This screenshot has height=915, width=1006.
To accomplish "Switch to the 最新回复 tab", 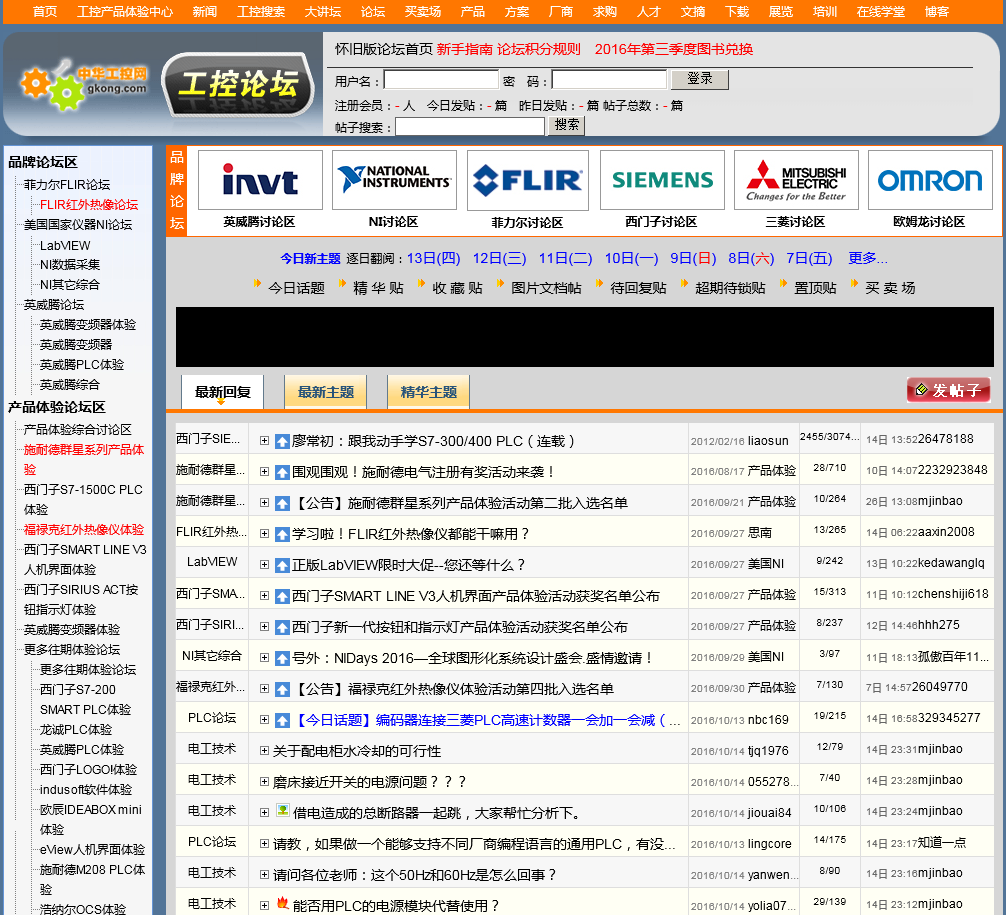I will pos(223,391).
